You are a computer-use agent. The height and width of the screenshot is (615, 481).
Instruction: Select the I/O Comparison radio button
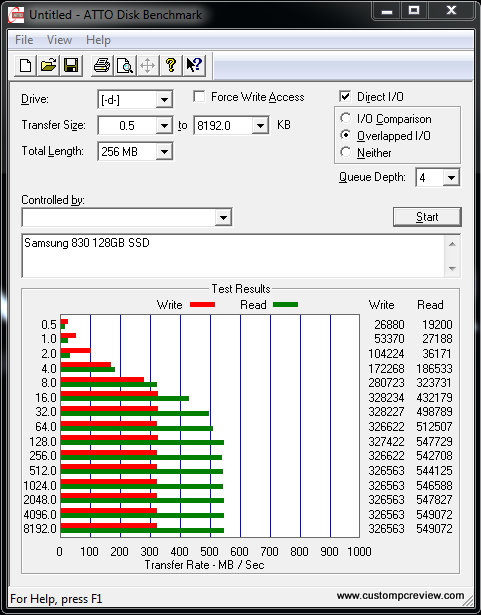pyautogui.click(x=346, y=118)
